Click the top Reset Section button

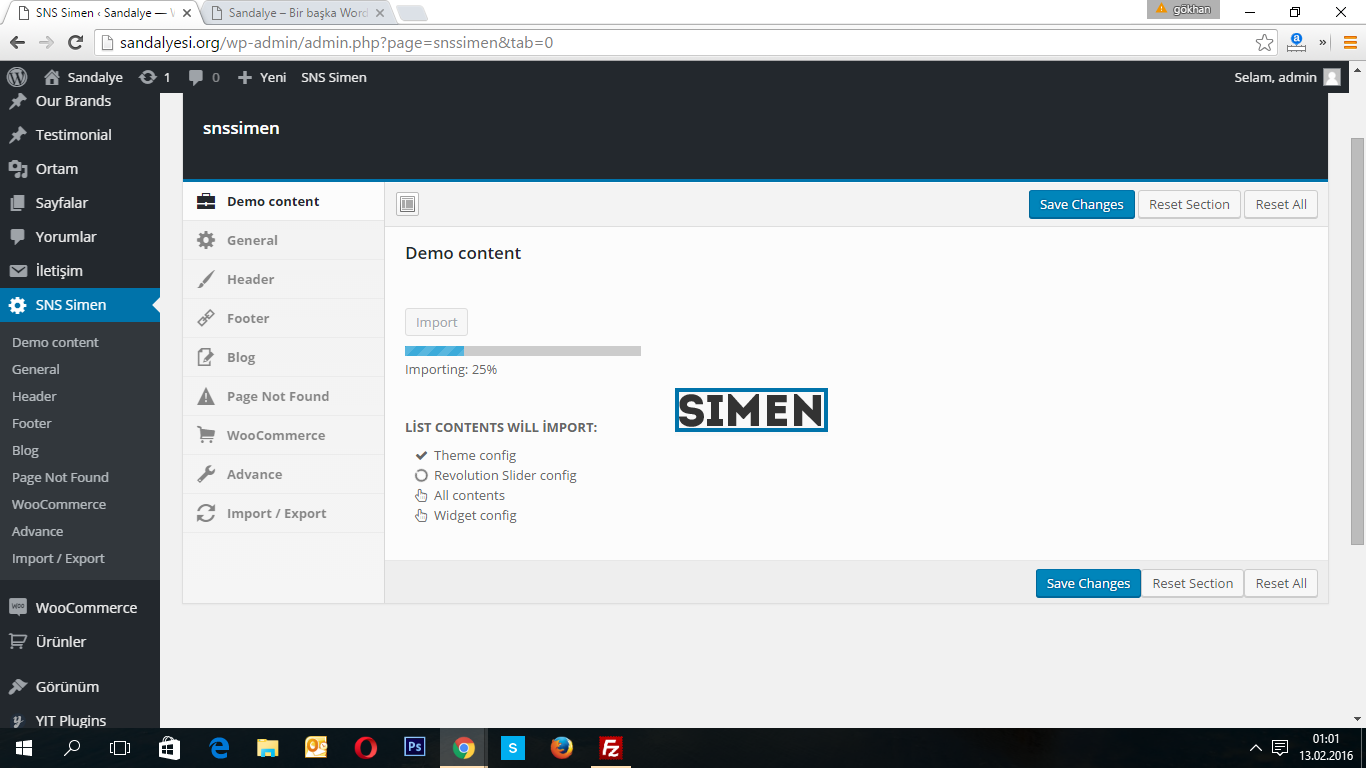(1189, 205)
